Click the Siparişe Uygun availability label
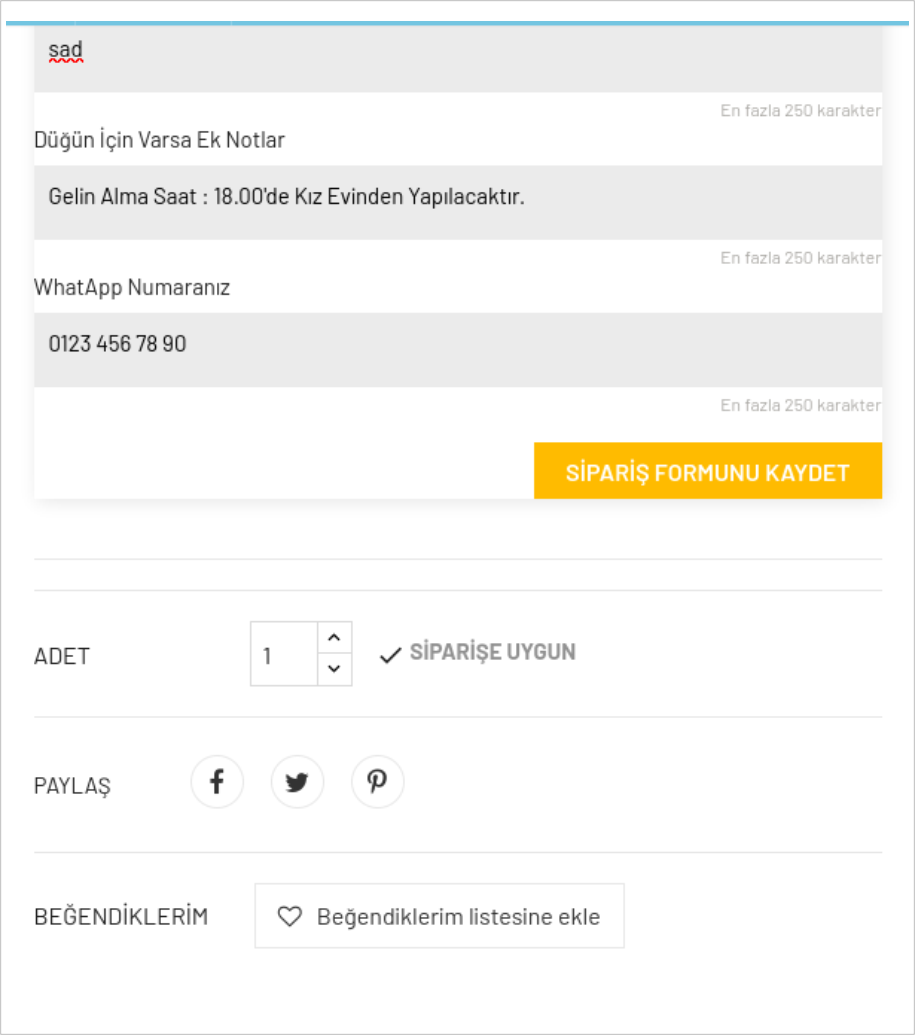915x1035 pixels. [492, 653]
